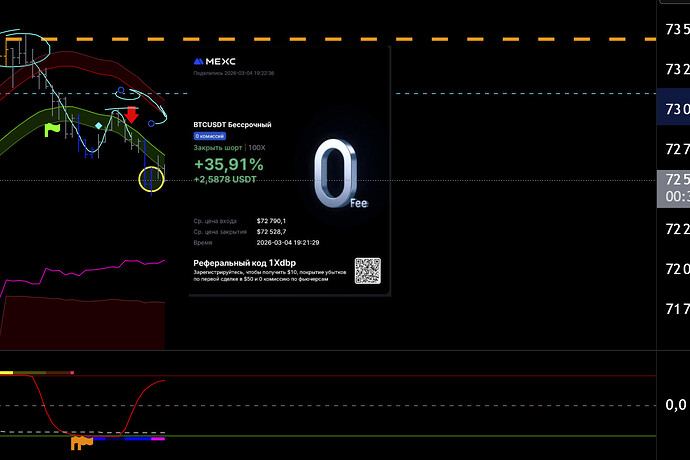Click the red down arrow signal marker
The width and height of the screenshot is (690, 460).
(x=132, y=114)
